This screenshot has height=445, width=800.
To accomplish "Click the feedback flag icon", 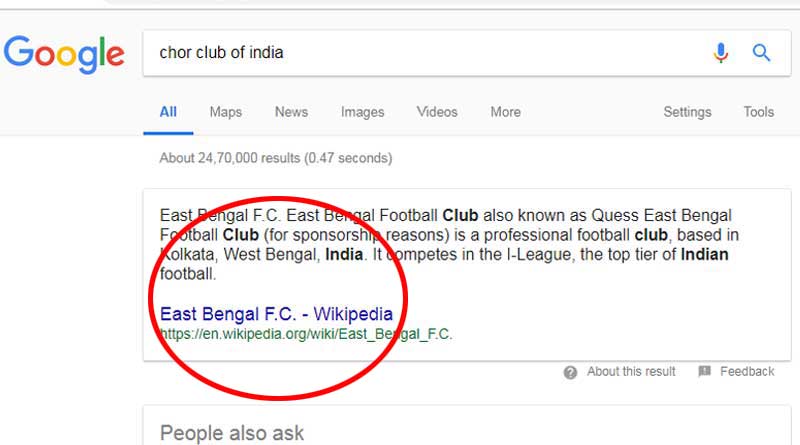I will point(704,372).
